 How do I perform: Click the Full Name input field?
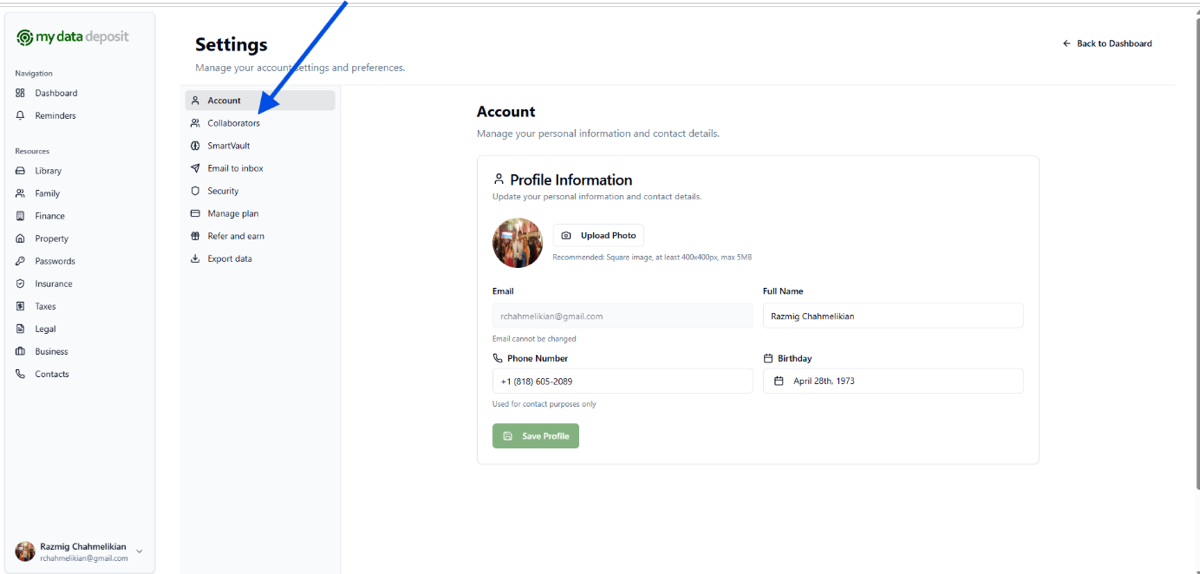[x=893, y=316]
